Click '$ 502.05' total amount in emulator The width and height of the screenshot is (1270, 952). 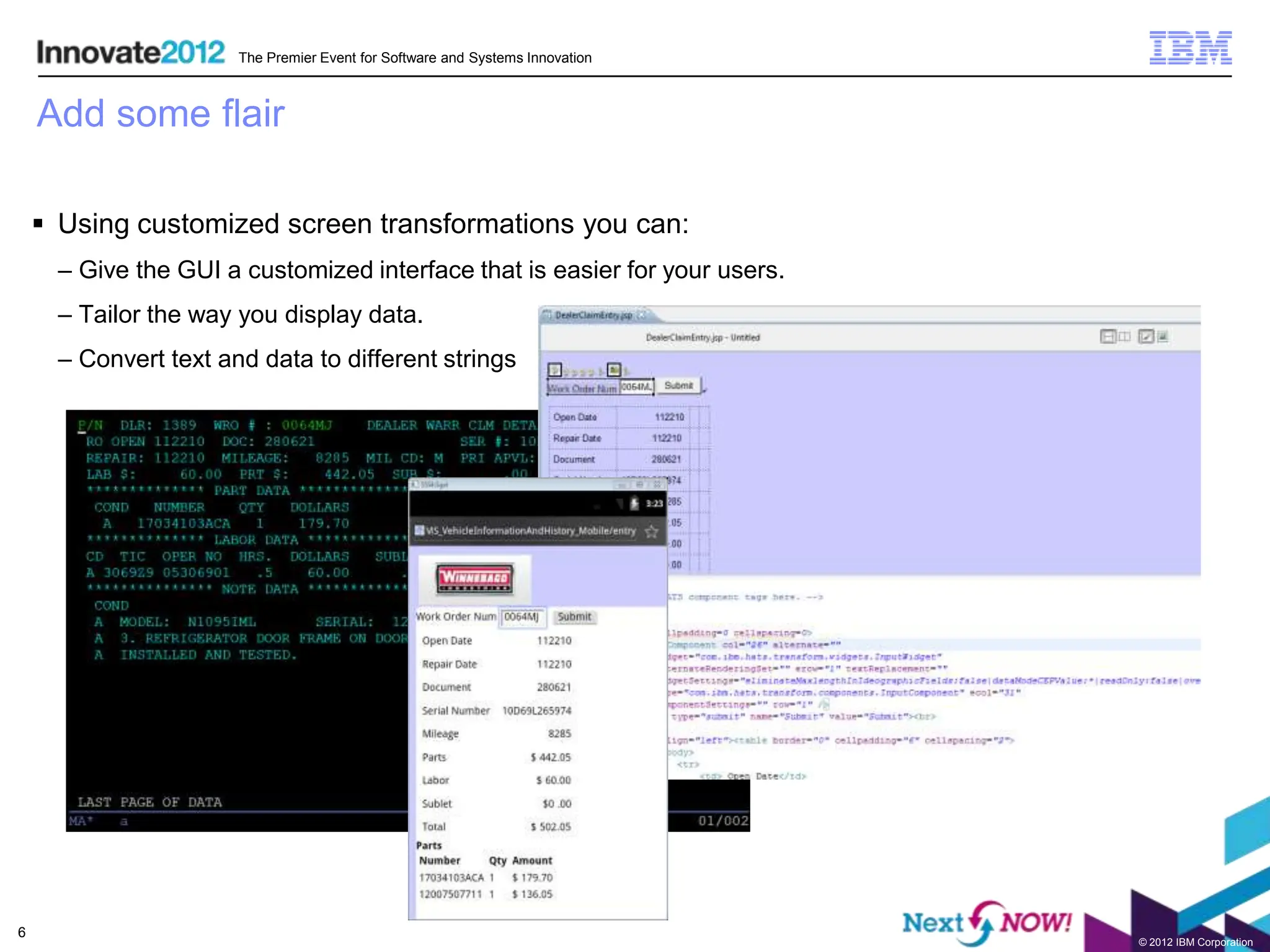point(551,827)
